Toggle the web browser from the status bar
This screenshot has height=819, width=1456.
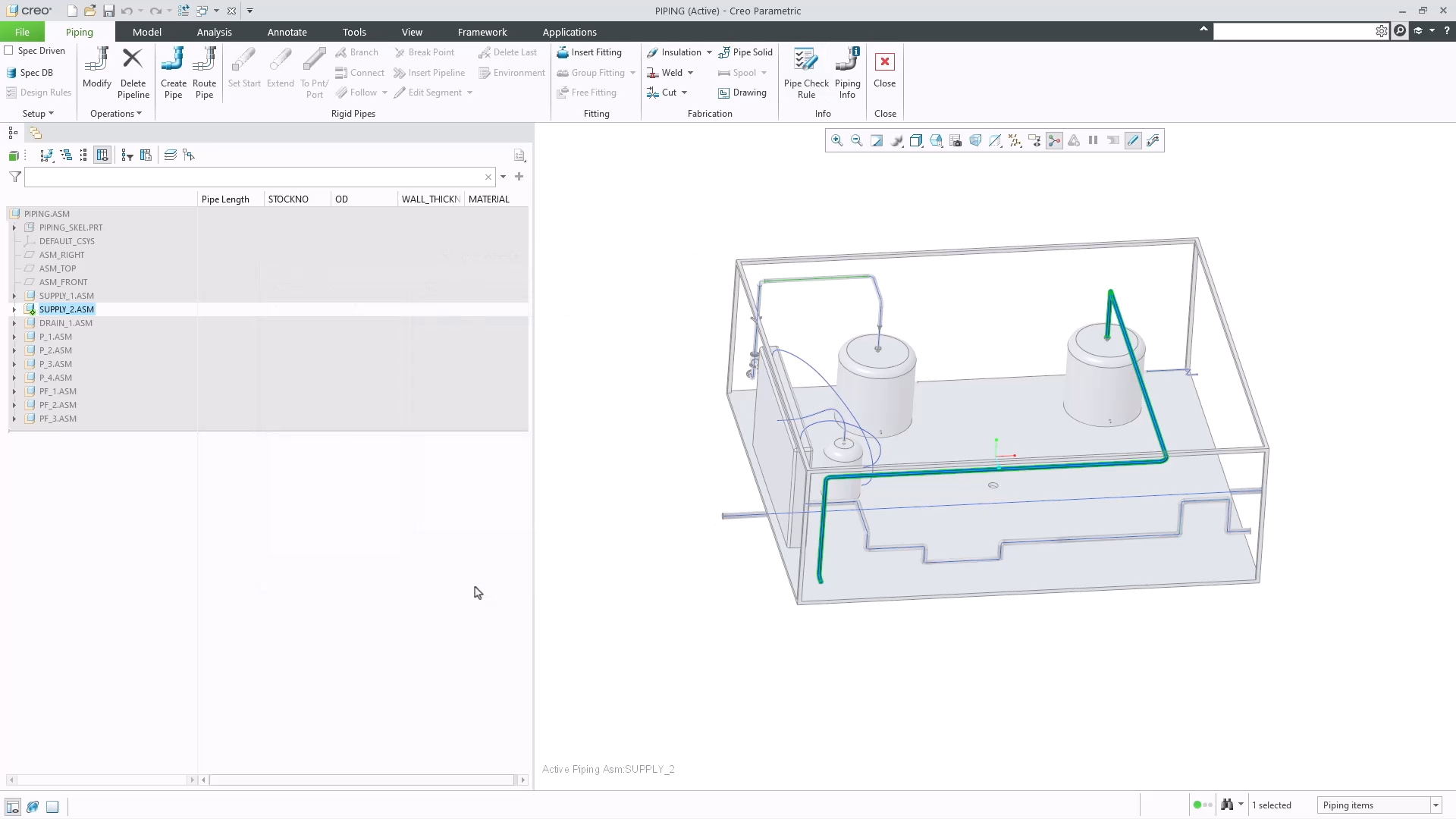click(33, 806)
